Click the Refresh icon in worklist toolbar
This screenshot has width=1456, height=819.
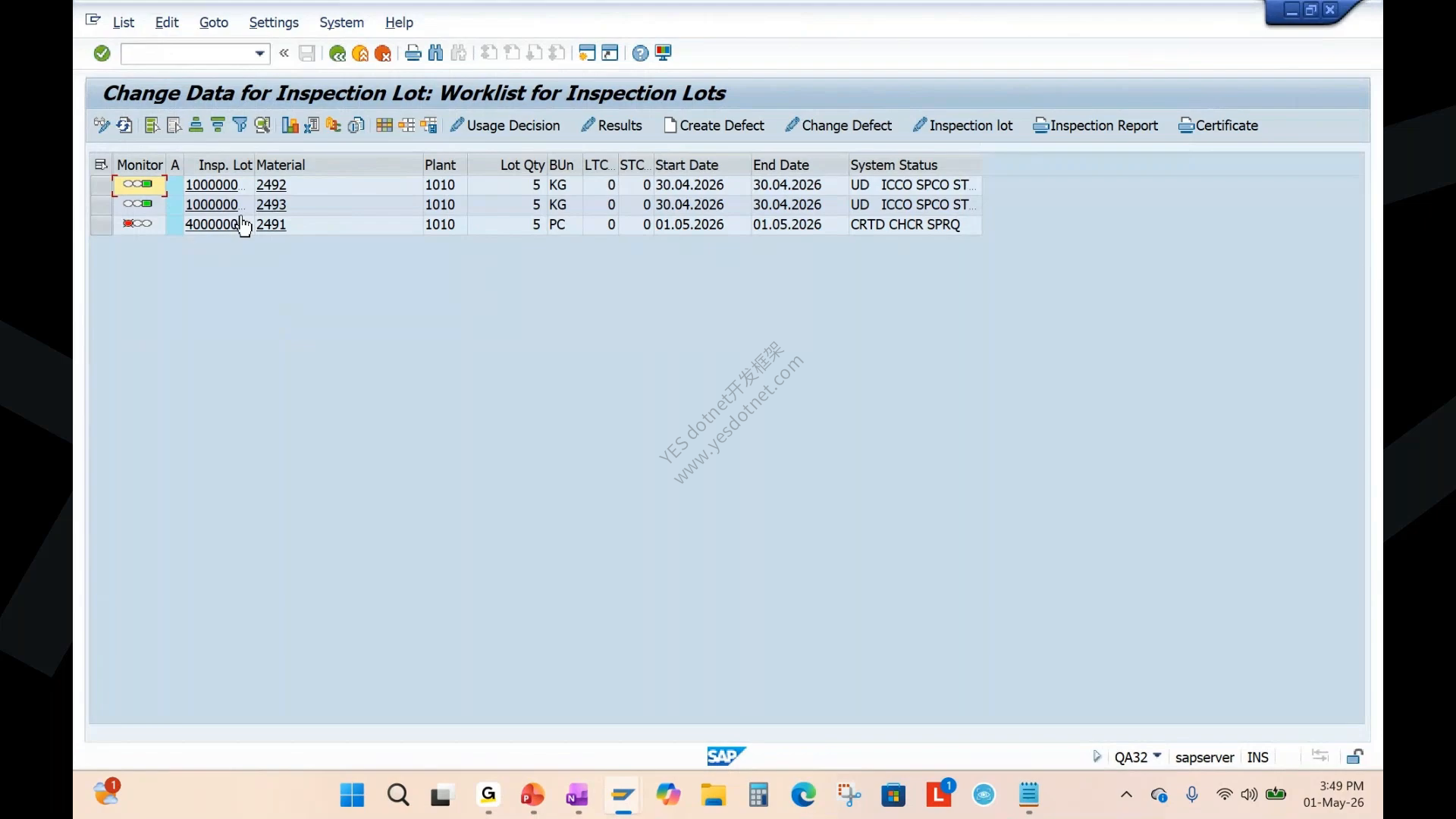[x=125, y=125]
